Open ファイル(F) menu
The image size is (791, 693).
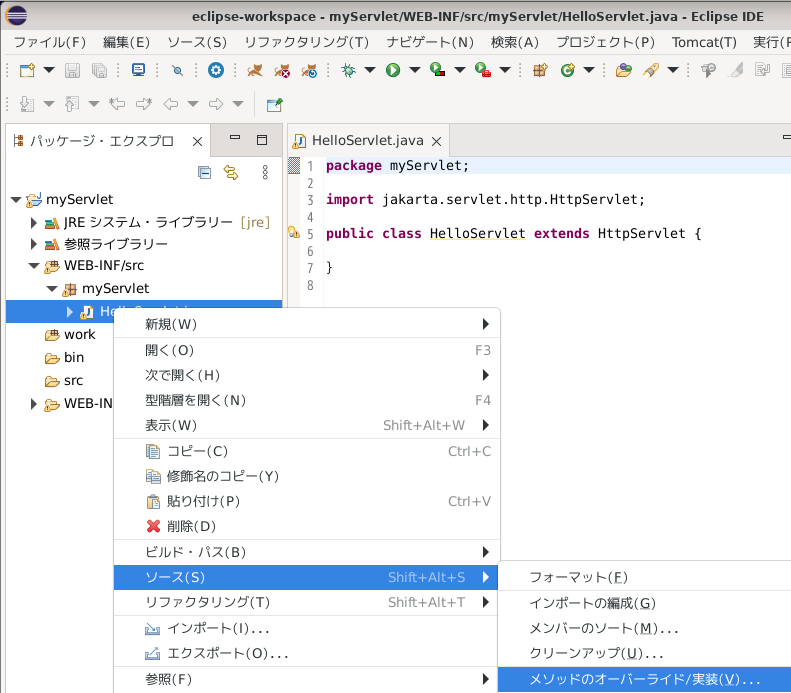[x=49, y=42]
